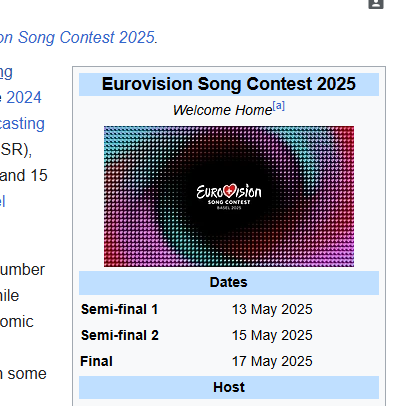
Task: Select the 17 May 2025 date
Action: click(x=272, y=361)
